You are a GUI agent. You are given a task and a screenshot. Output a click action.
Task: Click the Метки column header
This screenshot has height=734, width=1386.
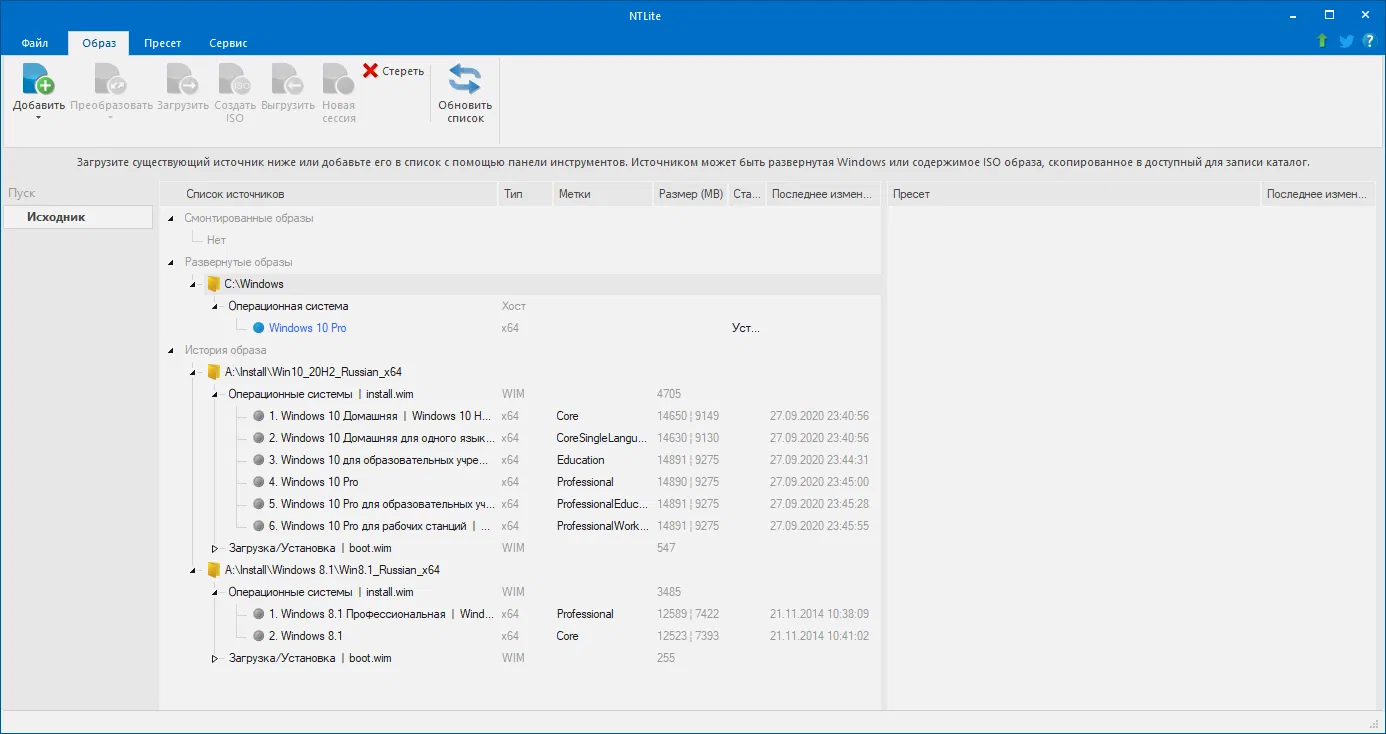click(575, 194)
